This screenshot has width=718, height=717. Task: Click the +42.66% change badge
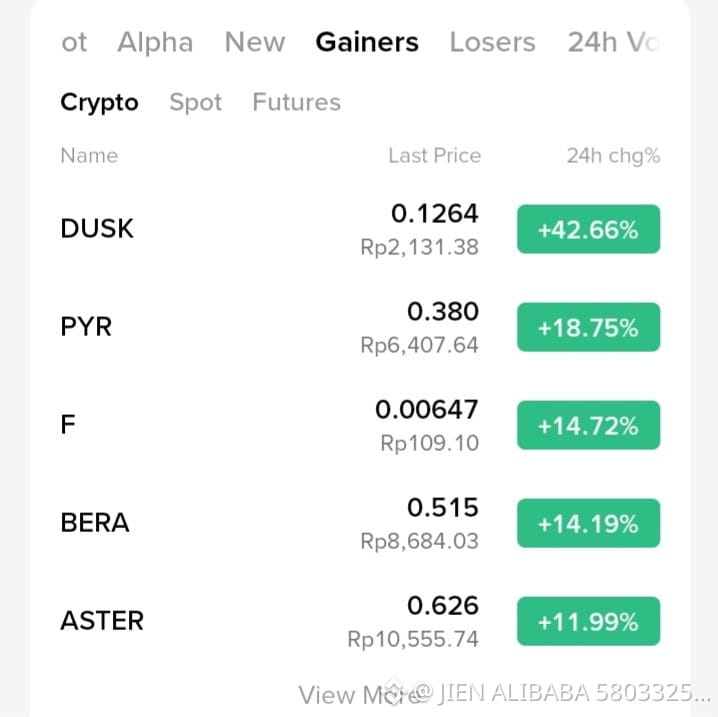click(x=588, y=229)
